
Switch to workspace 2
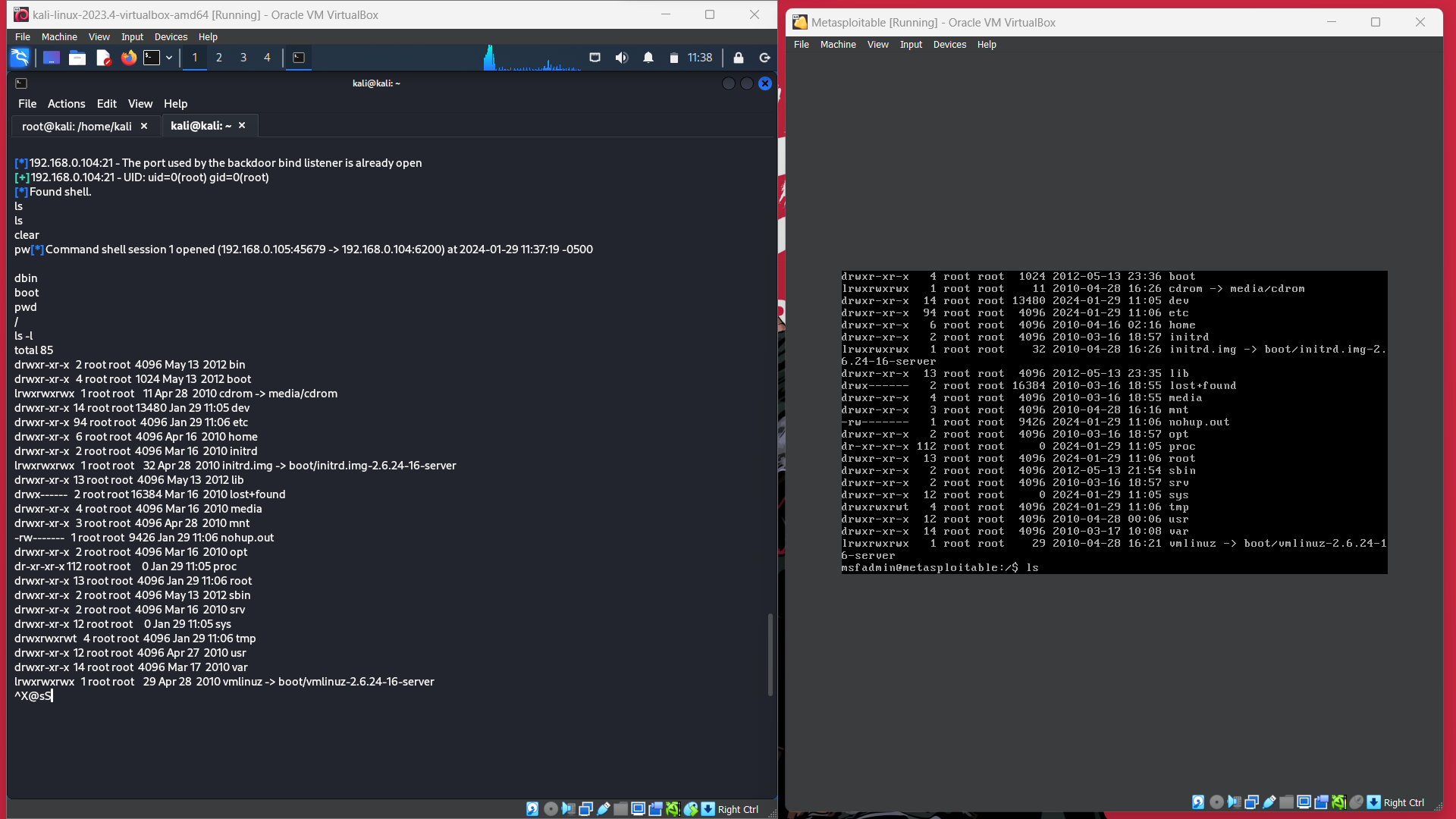tap(218, 58)
